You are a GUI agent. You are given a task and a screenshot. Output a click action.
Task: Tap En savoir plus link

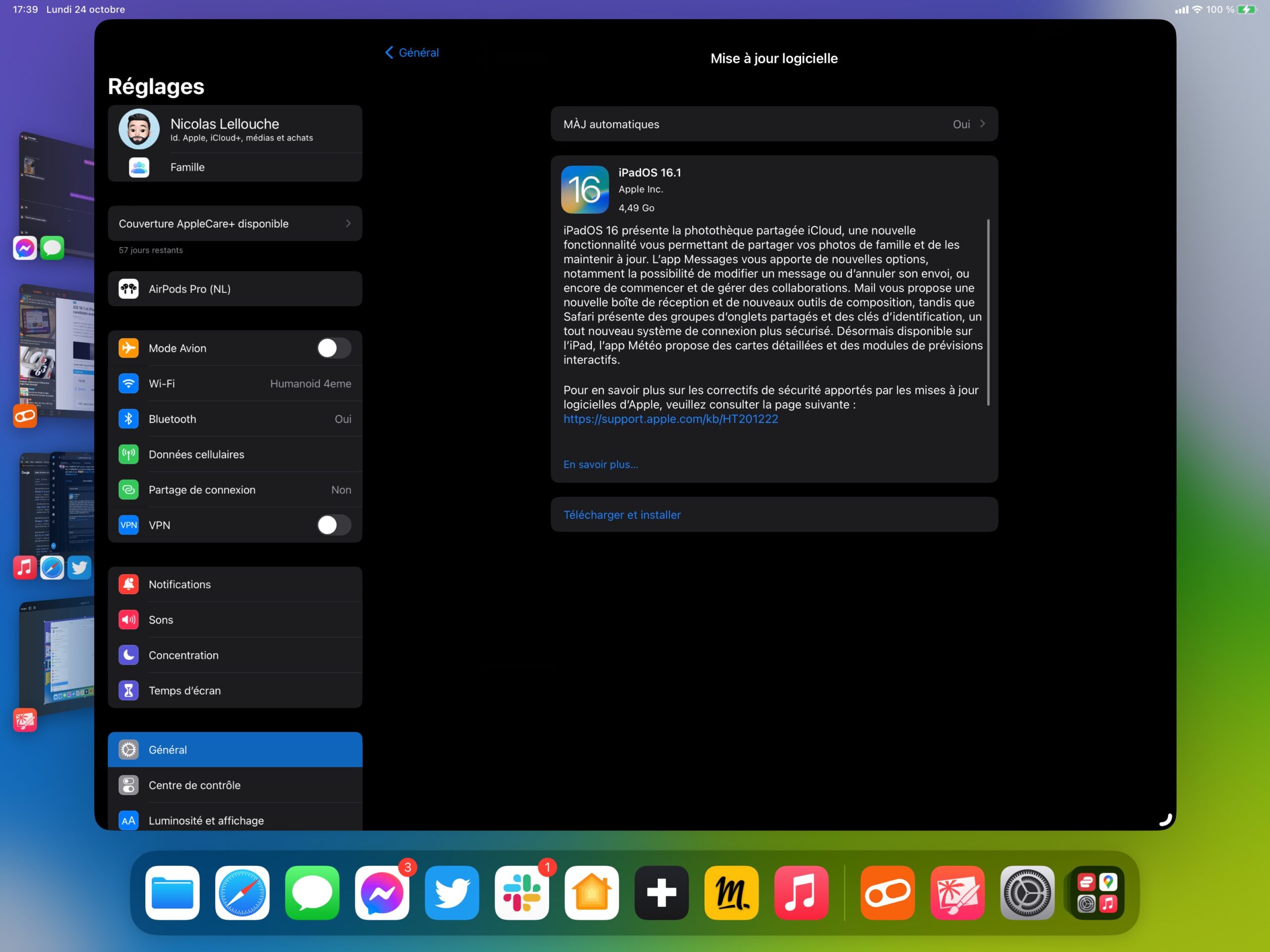[601, 464]
